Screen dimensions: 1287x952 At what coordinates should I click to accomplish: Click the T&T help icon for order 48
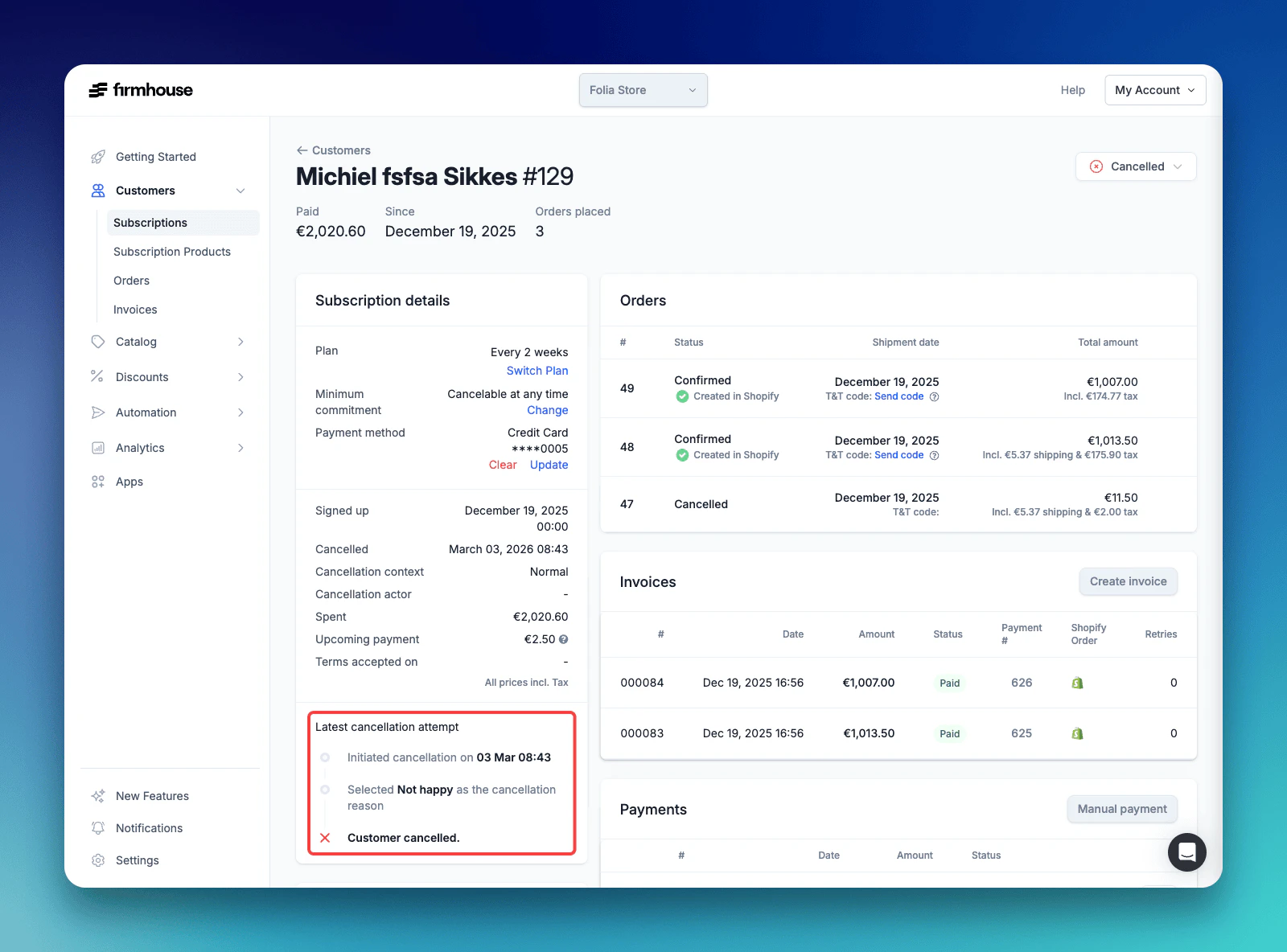pyautogui.click(x=934, y=455)
